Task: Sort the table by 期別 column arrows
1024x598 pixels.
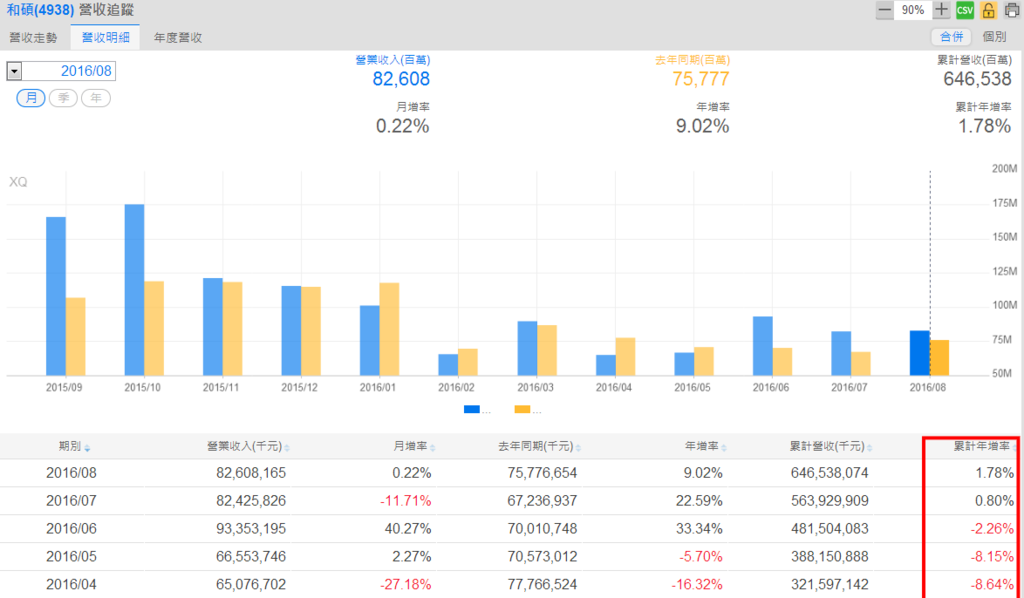Action: pos(88,448)
